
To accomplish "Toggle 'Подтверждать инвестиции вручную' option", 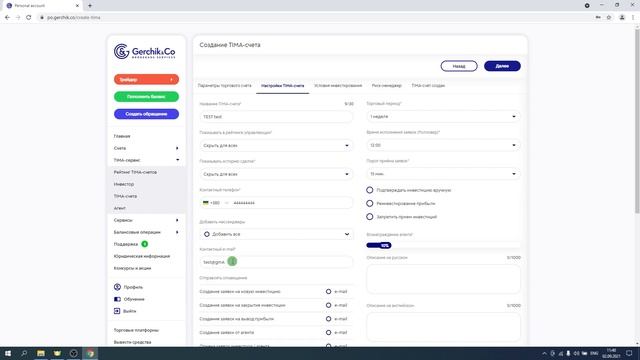I will [x=369, y=190].
